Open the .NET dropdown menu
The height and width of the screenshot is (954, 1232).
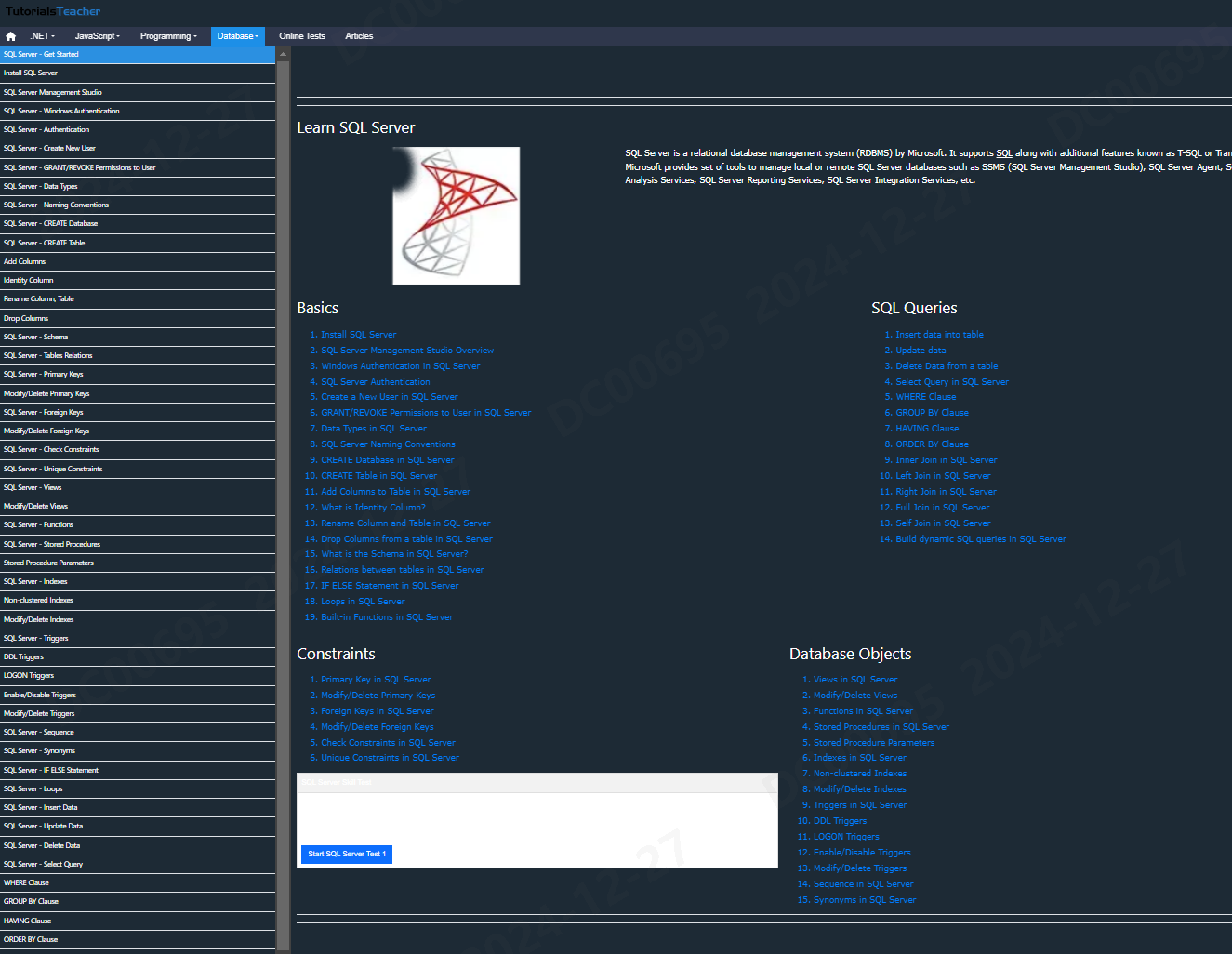(x=42, y=36)
